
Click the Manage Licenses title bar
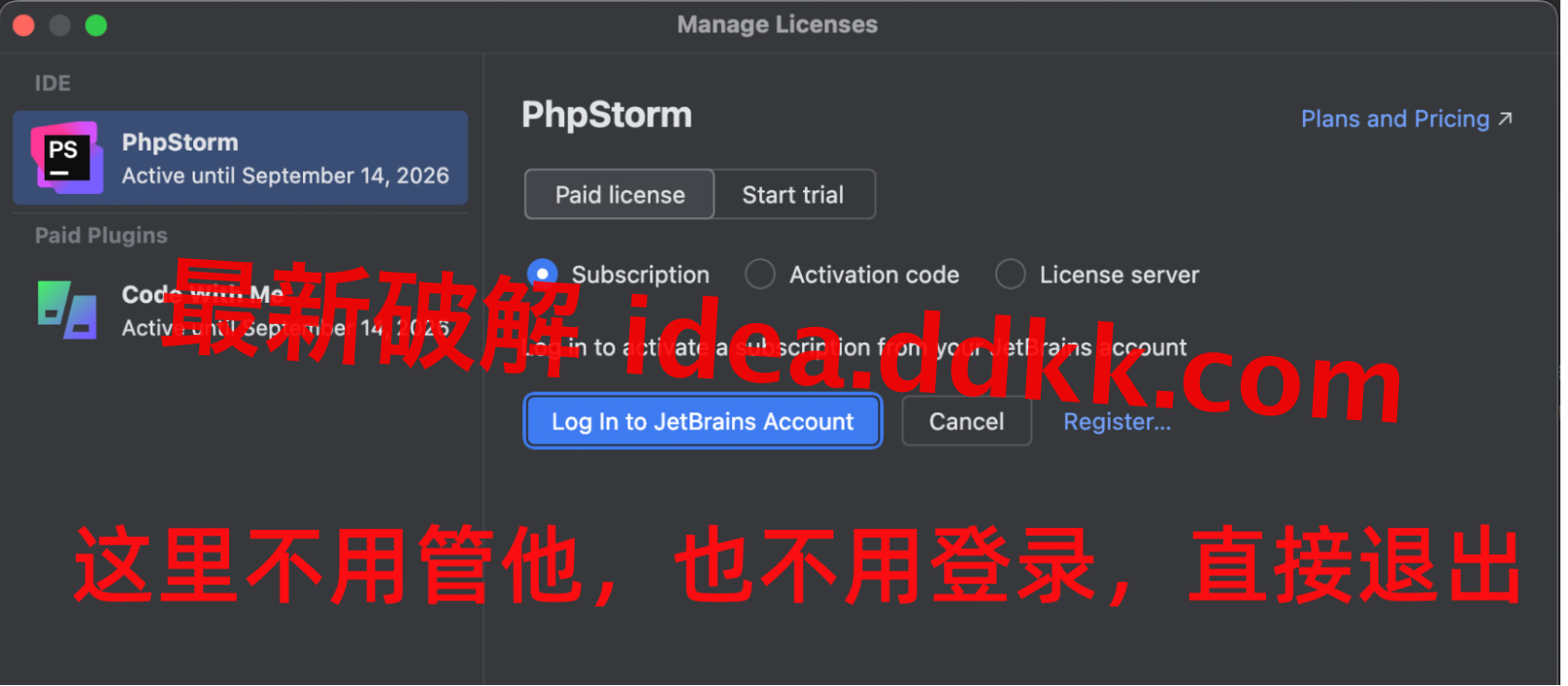[778, 25]
